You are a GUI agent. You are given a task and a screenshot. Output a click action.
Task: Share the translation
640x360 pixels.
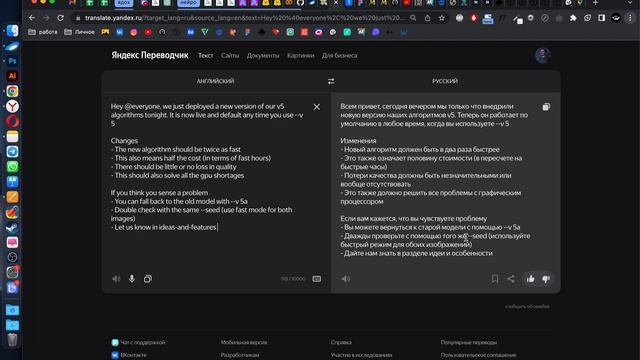[511, 279]
